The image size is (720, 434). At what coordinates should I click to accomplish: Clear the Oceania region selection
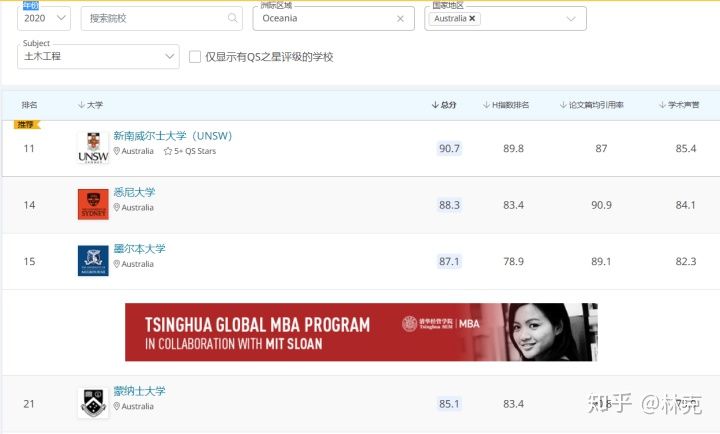coord(400,18)
